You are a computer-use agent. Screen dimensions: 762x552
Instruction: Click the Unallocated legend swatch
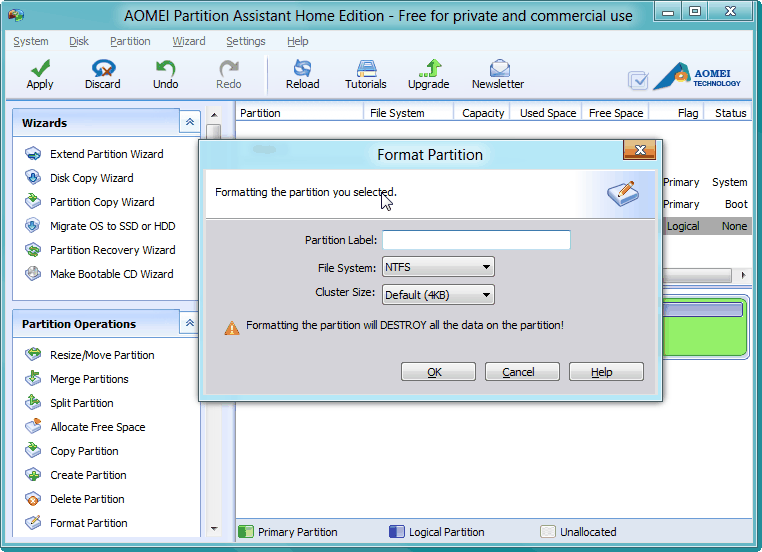pyautogui.click(x=548, y=532)
